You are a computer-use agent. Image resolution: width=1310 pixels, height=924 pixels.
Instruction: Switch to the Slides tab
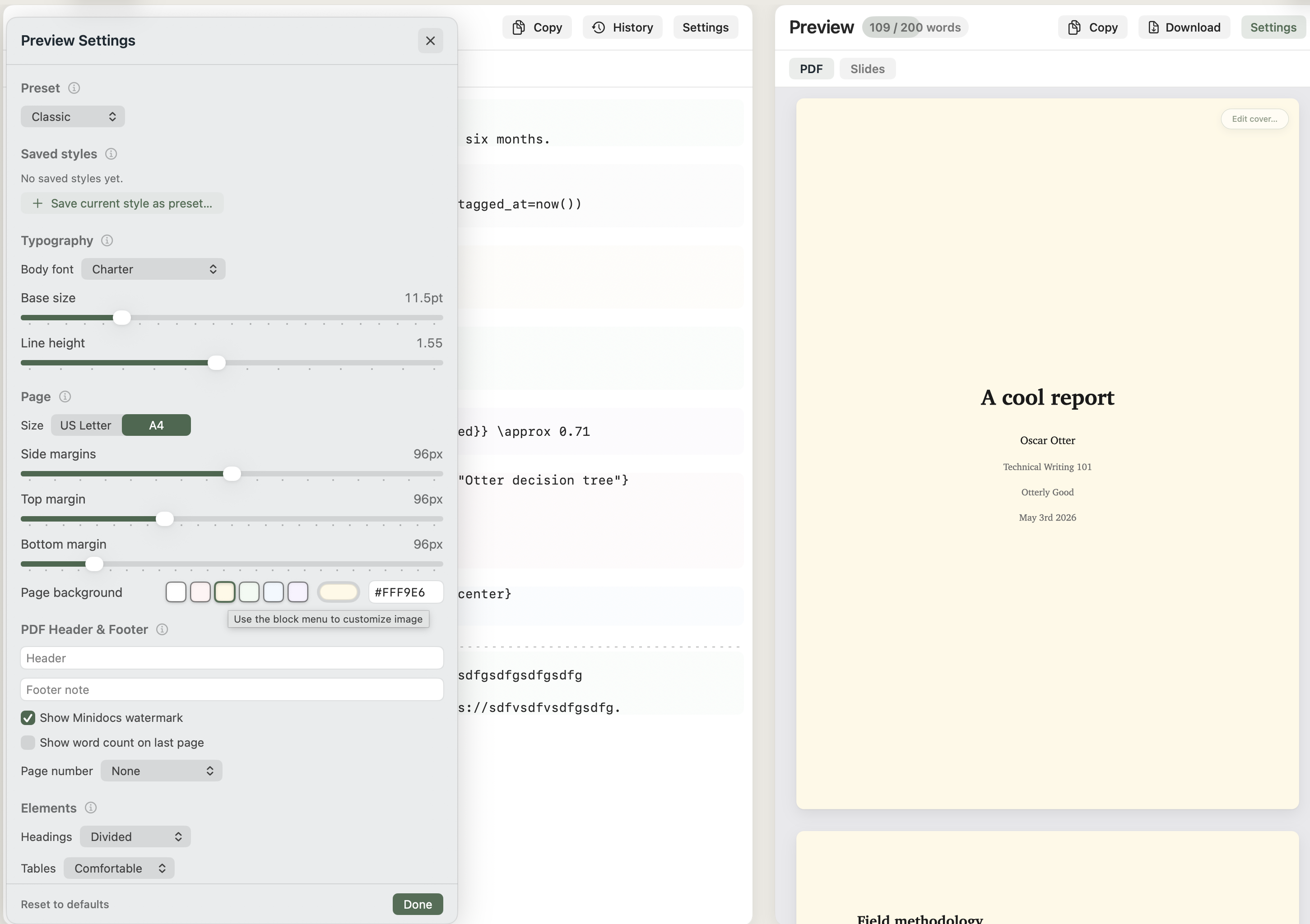point(867,69)
